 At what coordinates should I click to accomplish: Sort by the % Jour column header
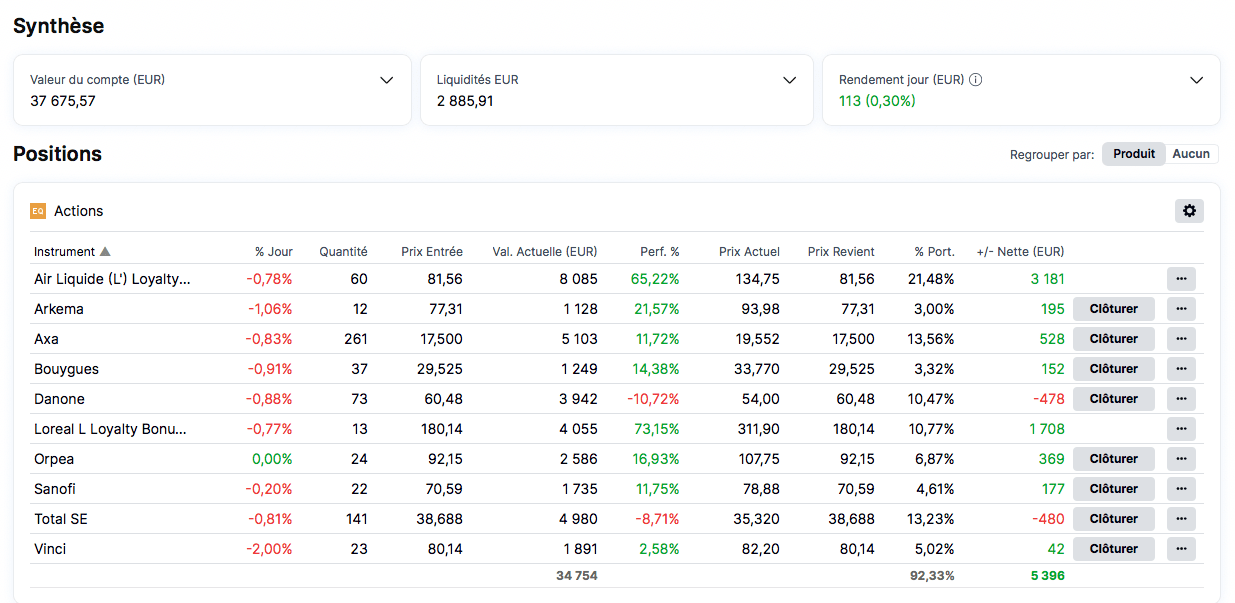[x=273, y=252]
